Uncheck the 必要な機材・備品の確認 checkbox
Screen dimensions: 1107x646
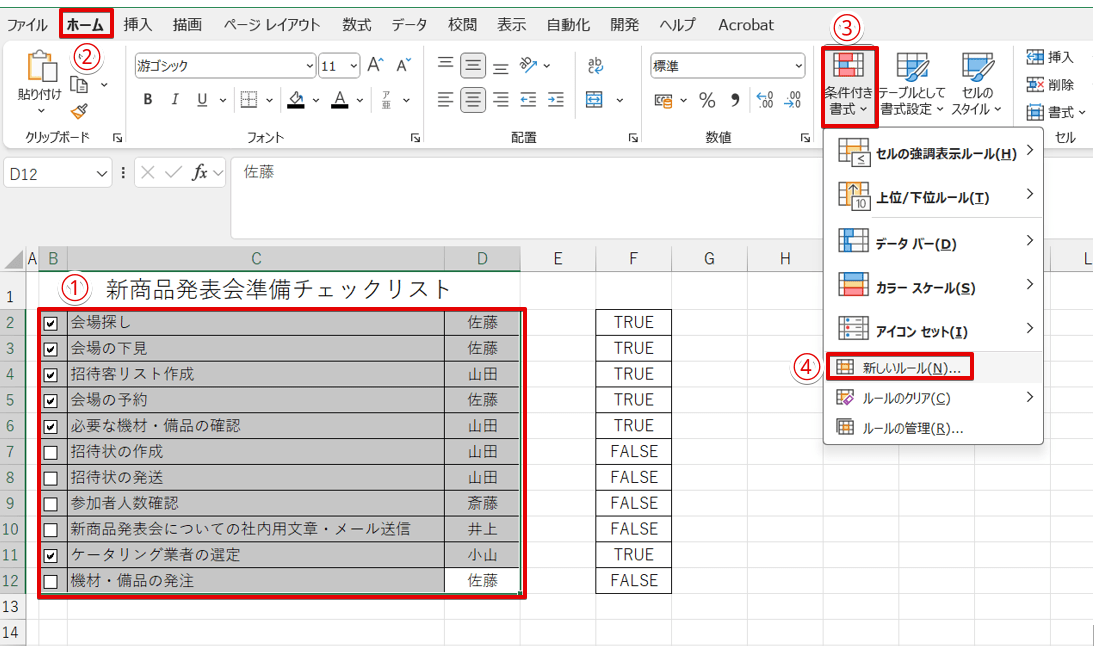[x=51, y=427]
